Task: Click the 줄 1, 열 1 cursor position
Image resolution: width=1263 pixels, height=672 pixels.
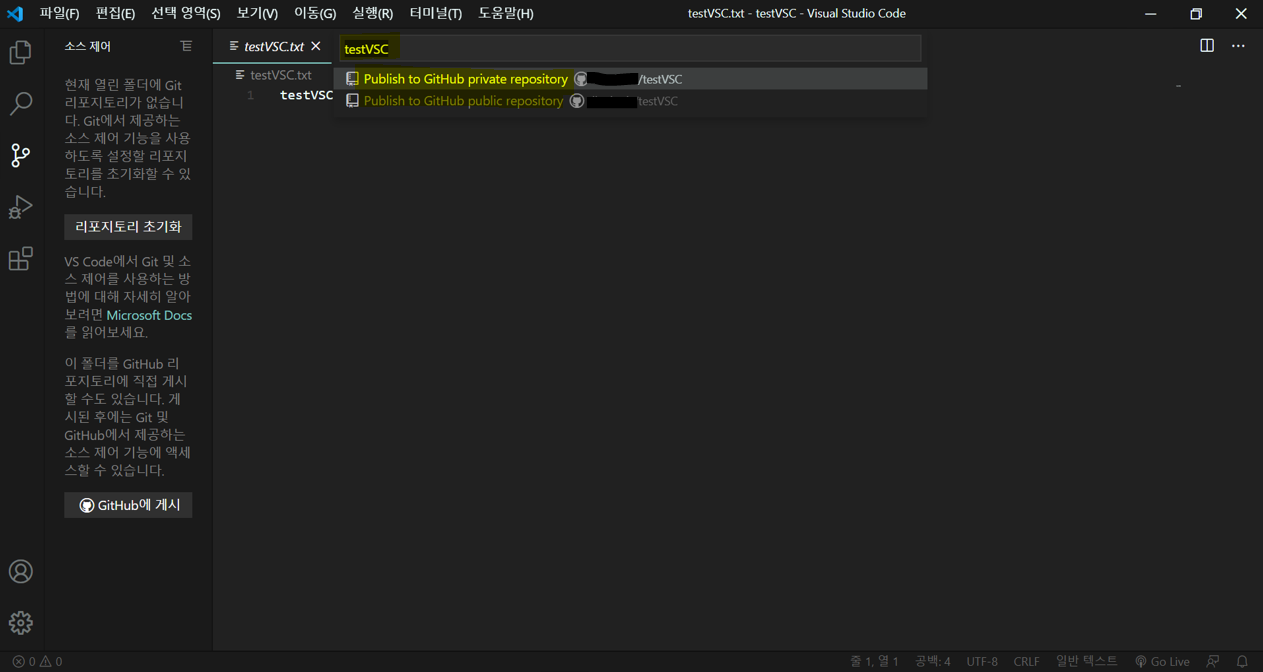Action: point(874,661)
